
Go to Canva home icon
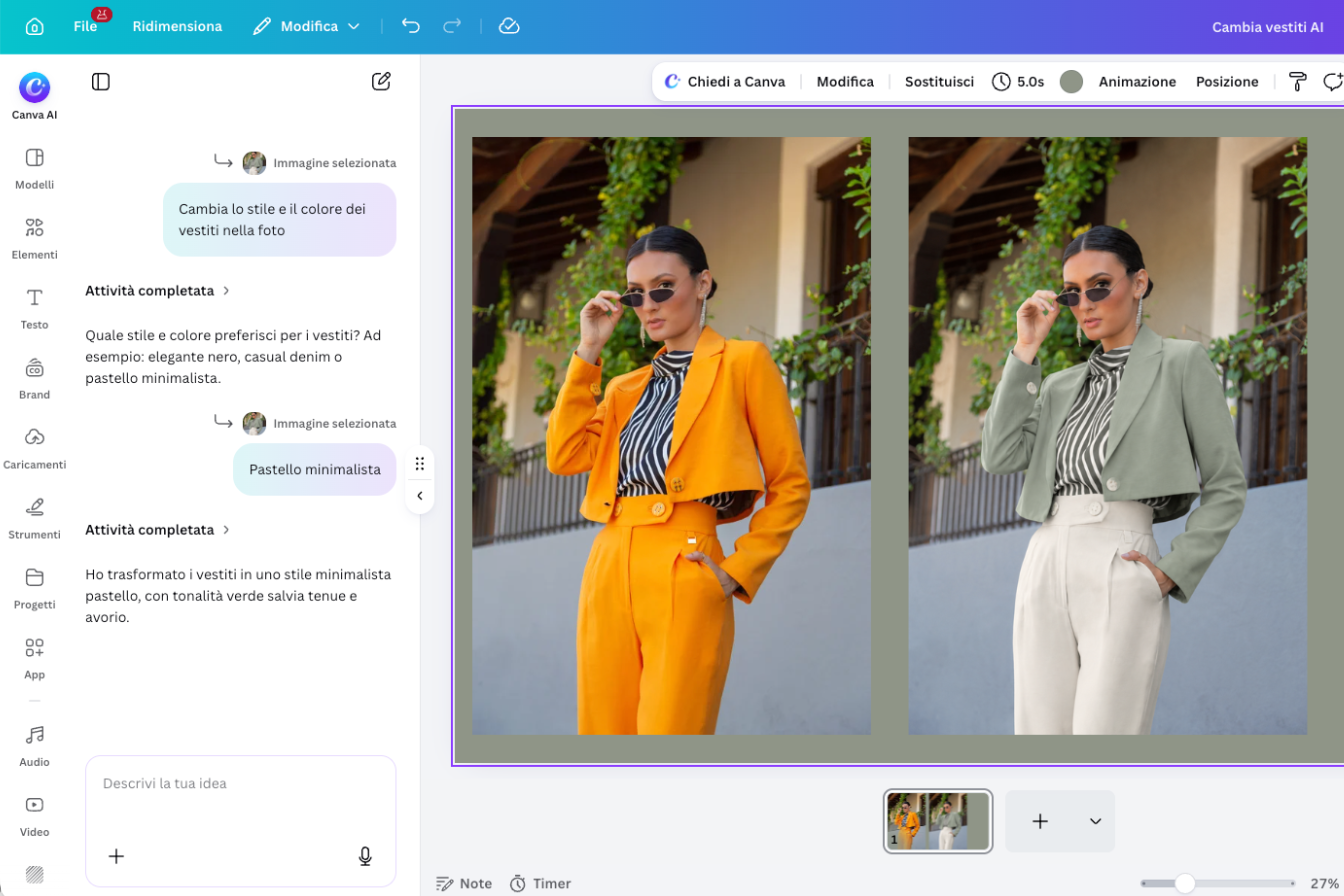[34, 26]
